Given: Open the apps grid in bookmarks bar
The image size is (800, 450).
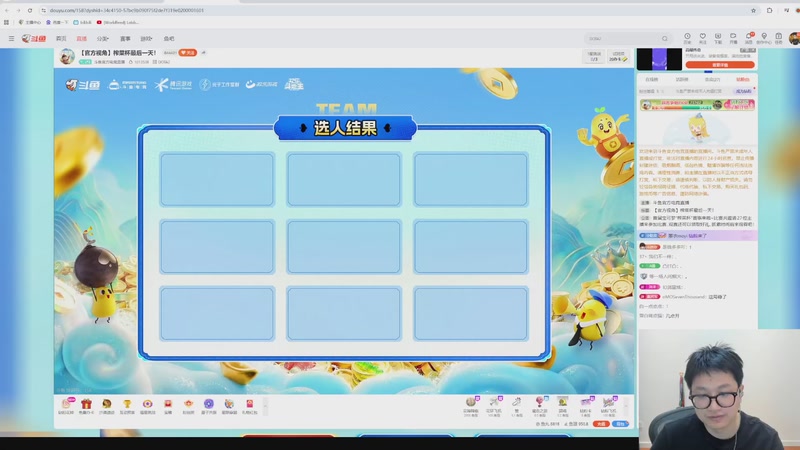Looking at the screenshot, I should point(6,22).
